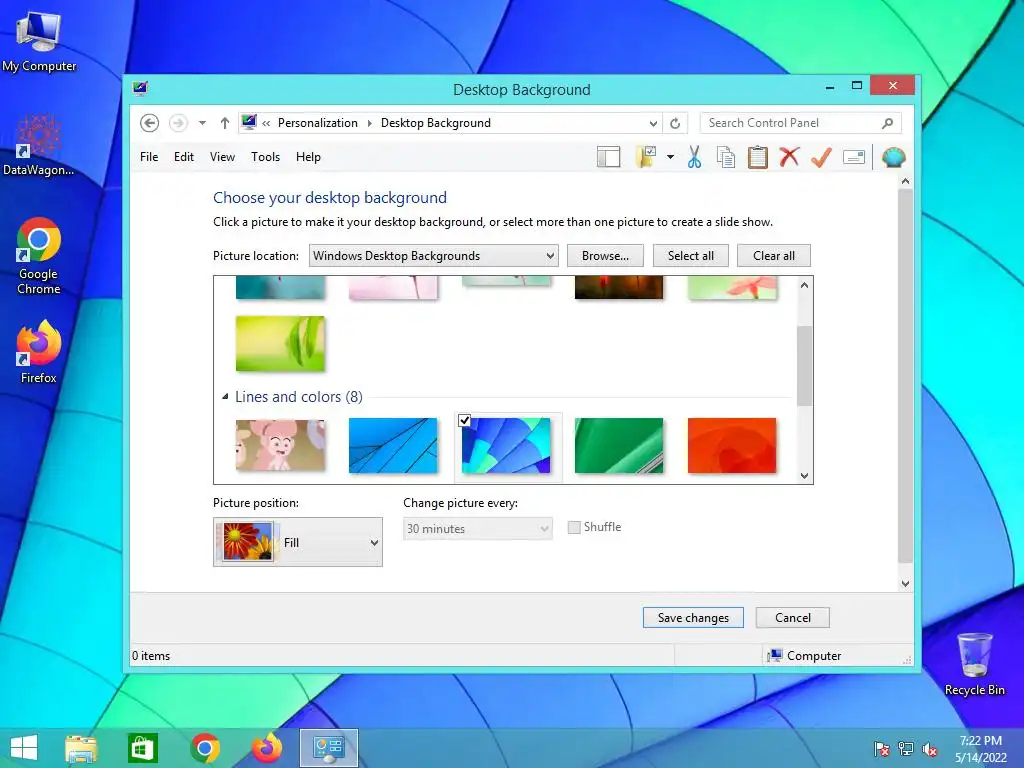Click the muted volume tray icon
The image size is (1024, 768).
[930, 749]
